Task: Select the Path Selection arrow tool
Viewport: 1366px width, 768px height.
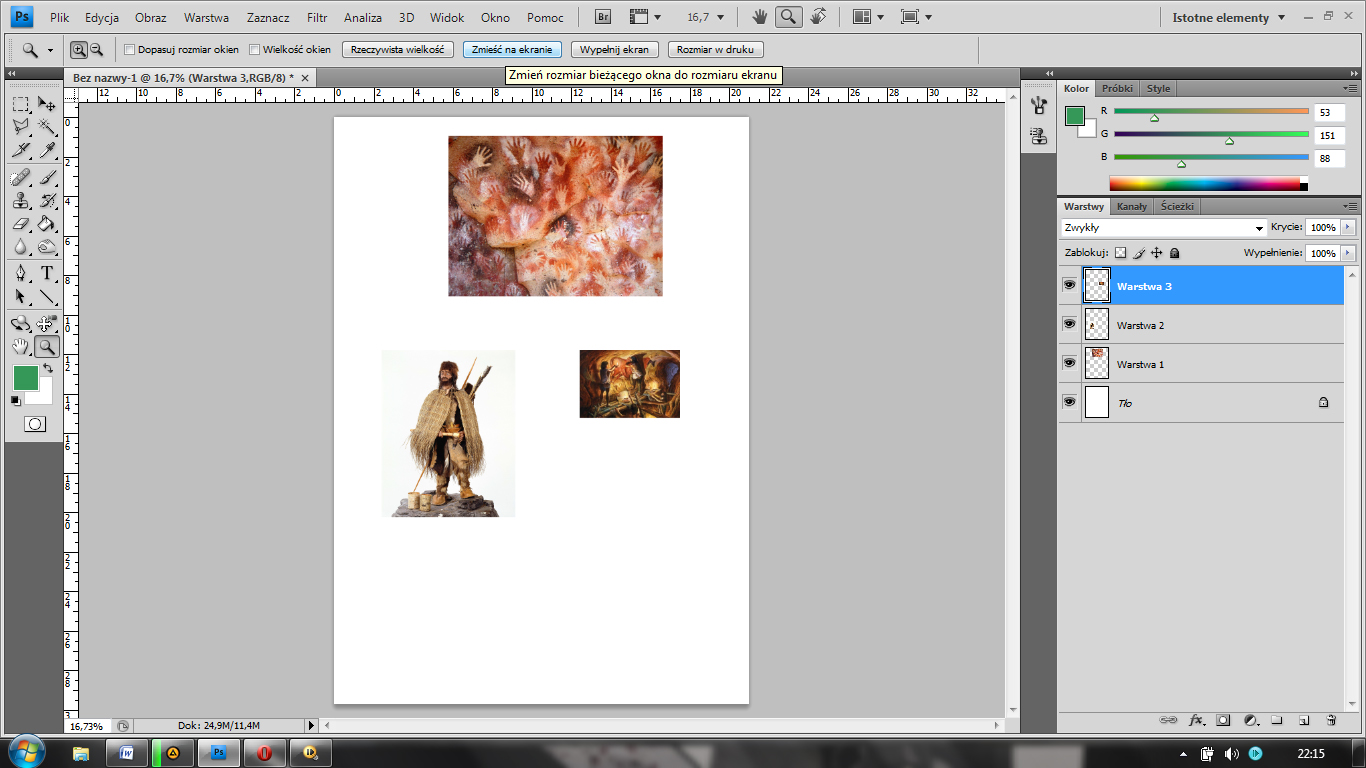Action: point(21,296)
